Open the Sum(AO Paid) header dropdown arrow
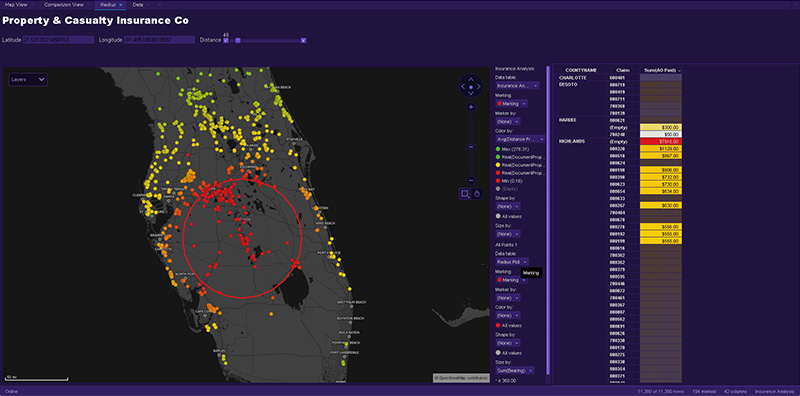This screenshot has width=800, height=396. (x=679, y=70)
